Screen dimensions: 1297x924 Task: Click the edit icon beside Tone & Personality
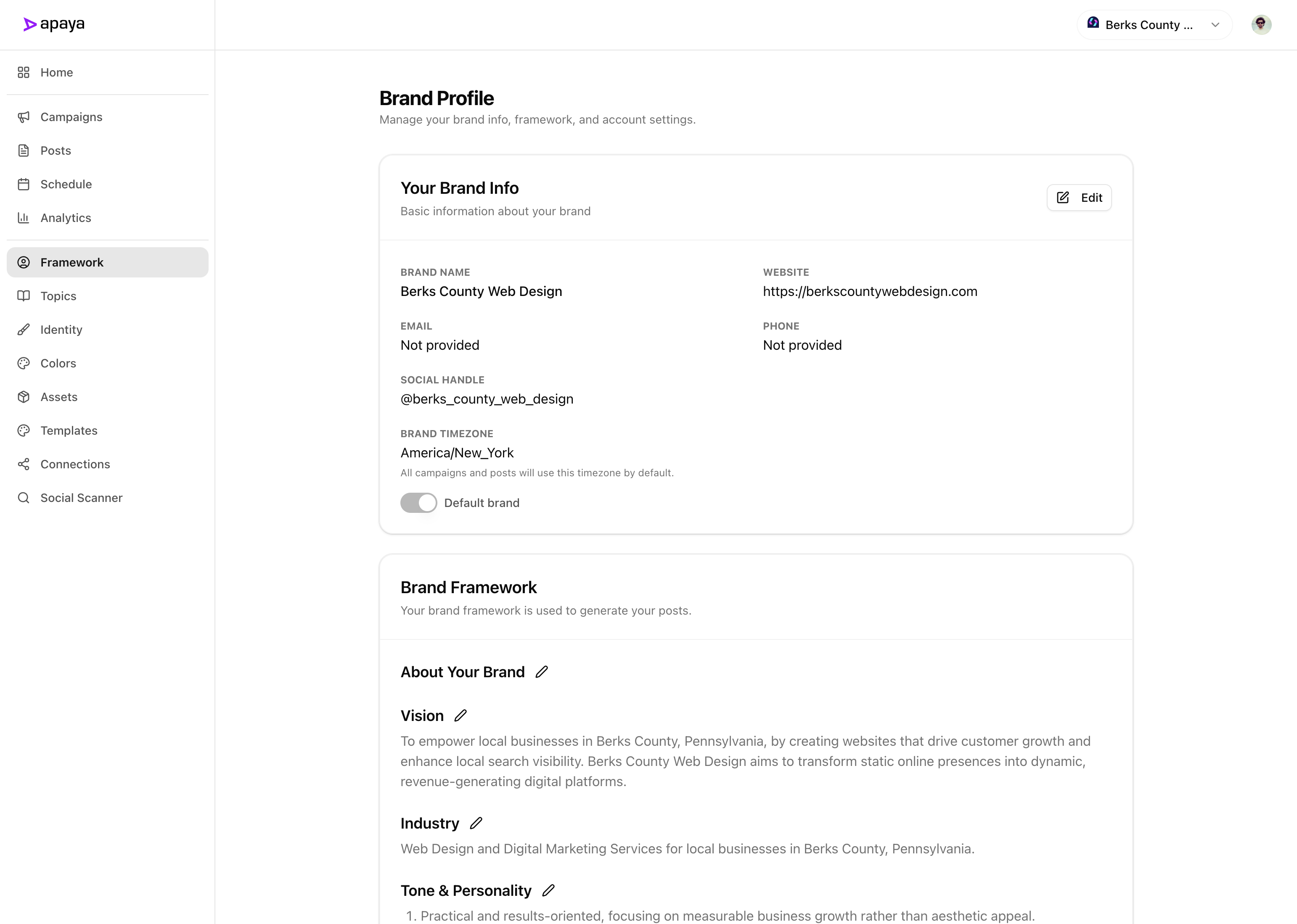pyautogui.click(x=548, y=890)
